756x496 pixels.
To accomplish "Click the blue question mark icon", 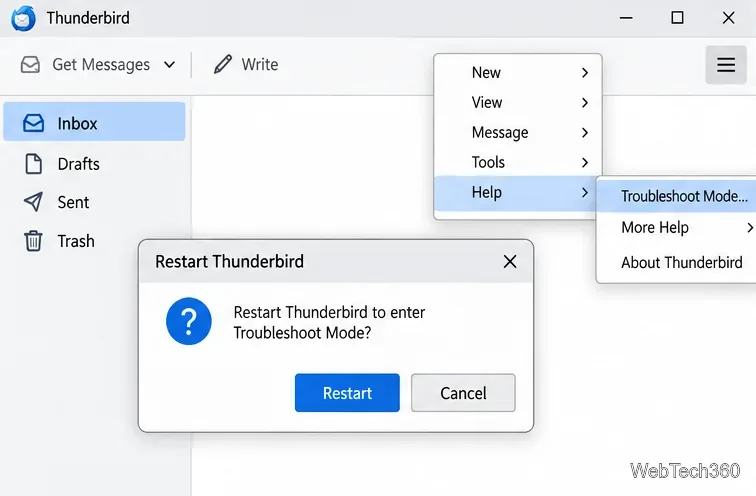I will pos(189,321).
